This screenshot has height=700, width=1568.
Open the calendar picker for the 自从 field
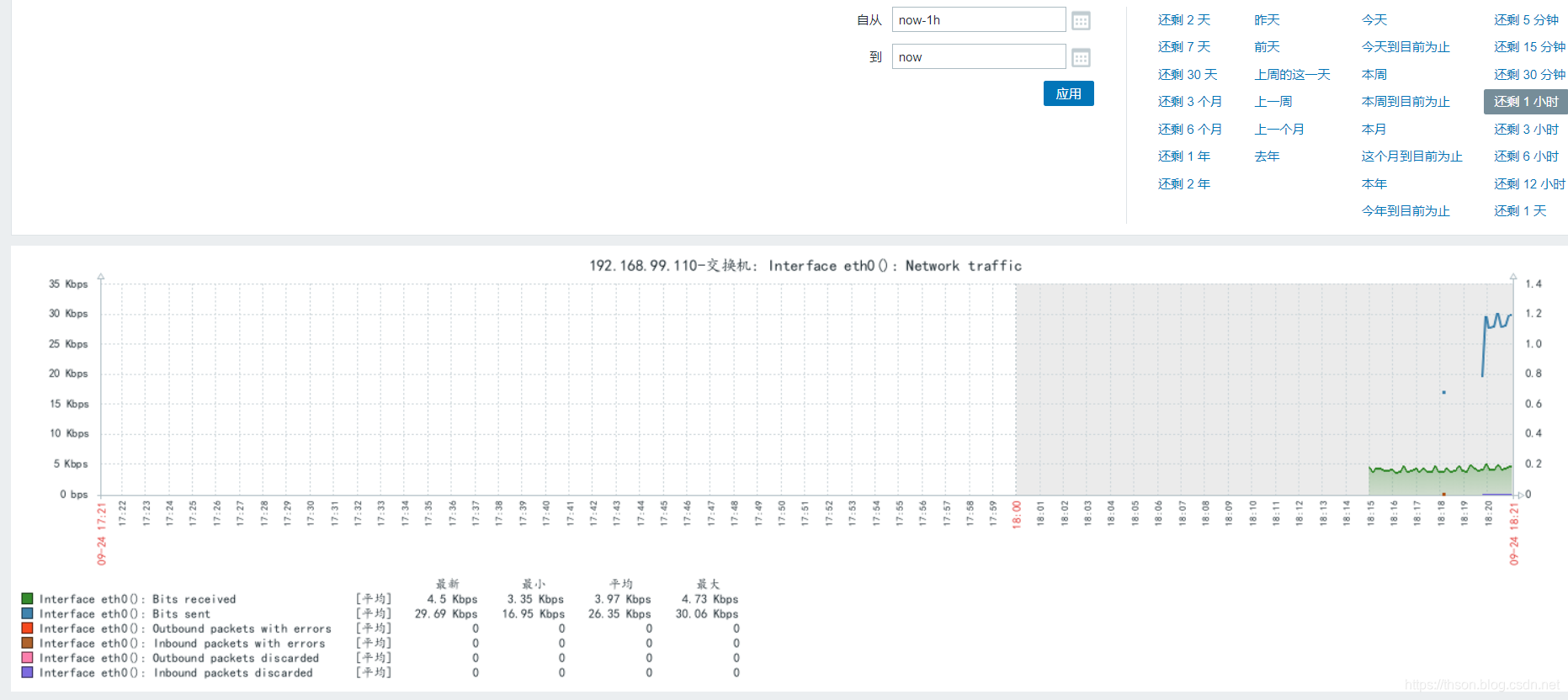click(1081, 20)
